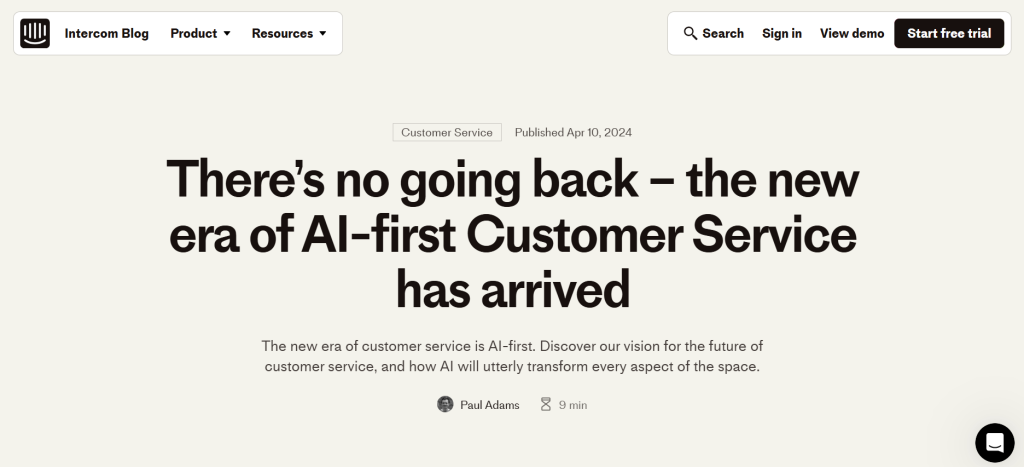The width and height of the screenshot is (1024, 467).
Task: Click the small arrow beside Resources
Action: [x=323, y=34]
